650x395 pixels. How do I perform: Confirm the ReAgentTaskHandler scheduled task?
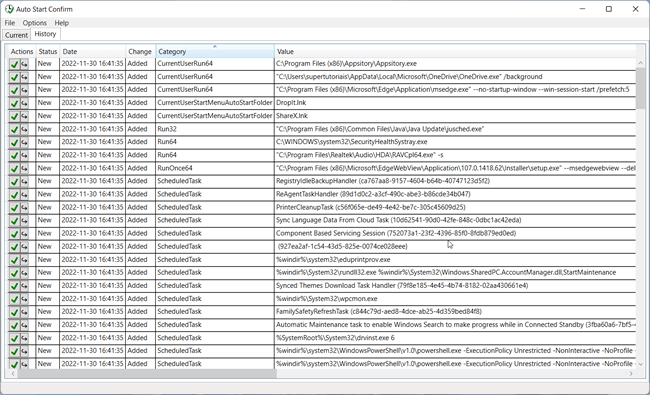(x=15, y=195)
